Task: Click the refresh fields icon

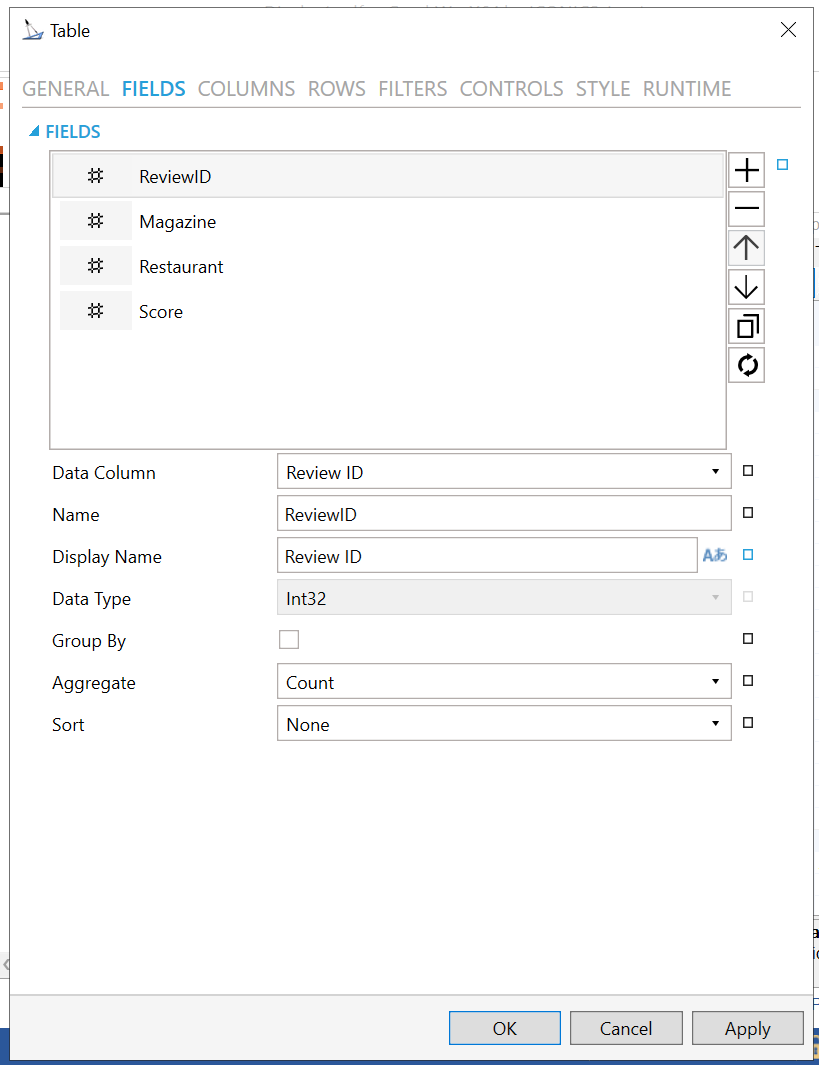Action: pos(746,365)
